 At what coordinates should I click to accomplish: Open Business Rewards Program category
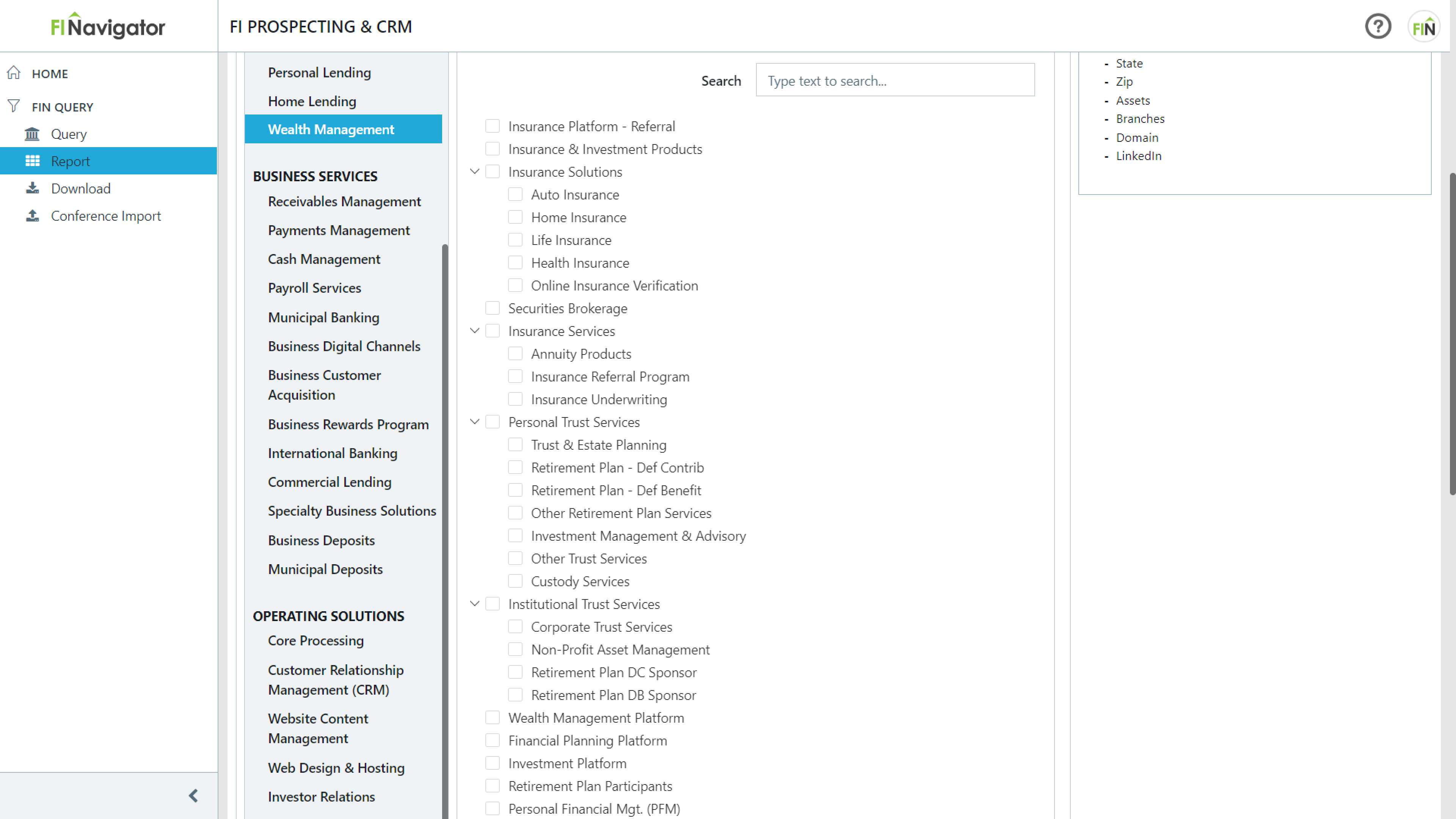tap(348, 424)
